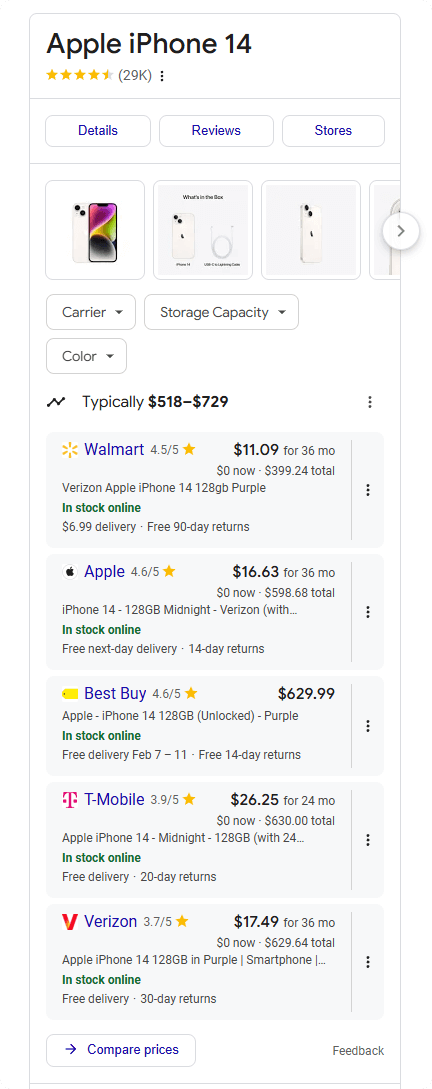Open the Walmart store link
The image size is (432, 1089).
tap(114, 449)
